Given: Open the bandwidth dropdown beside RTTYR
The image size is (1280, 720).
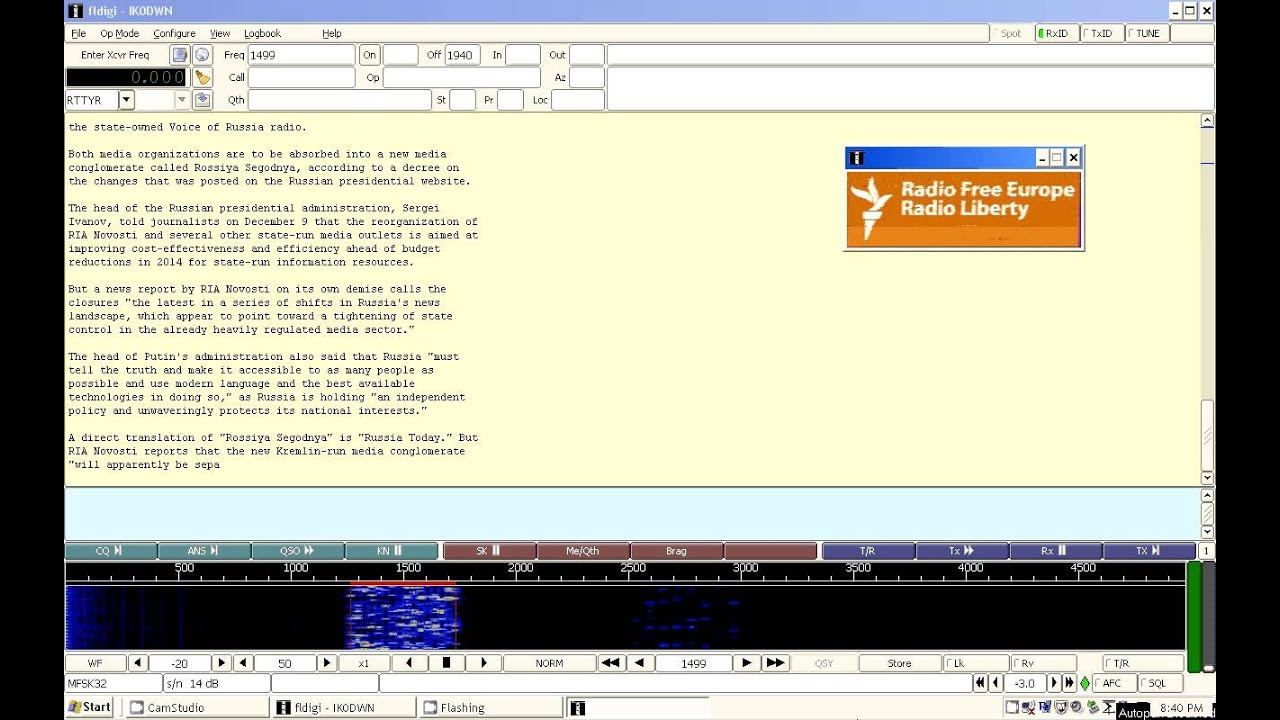Looking at the screenshot, I should coord(182,100).
